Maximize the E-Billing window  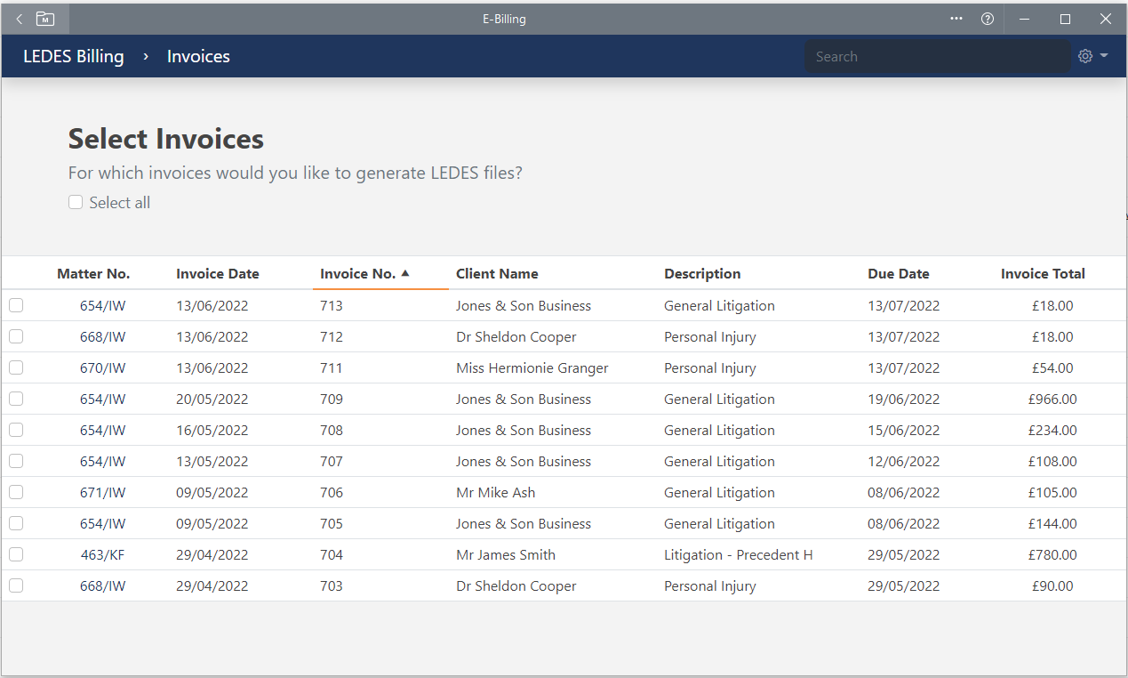1065,19
